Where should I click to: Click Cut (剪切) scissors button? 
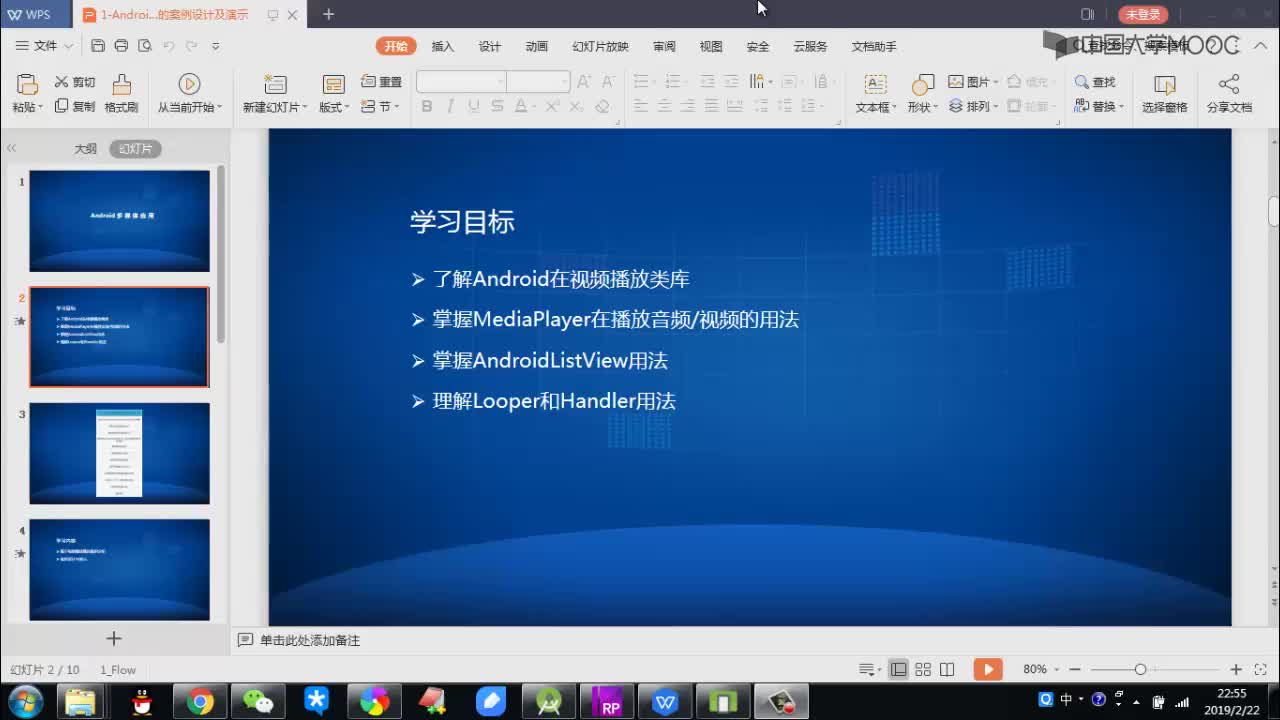coord(75,82)
